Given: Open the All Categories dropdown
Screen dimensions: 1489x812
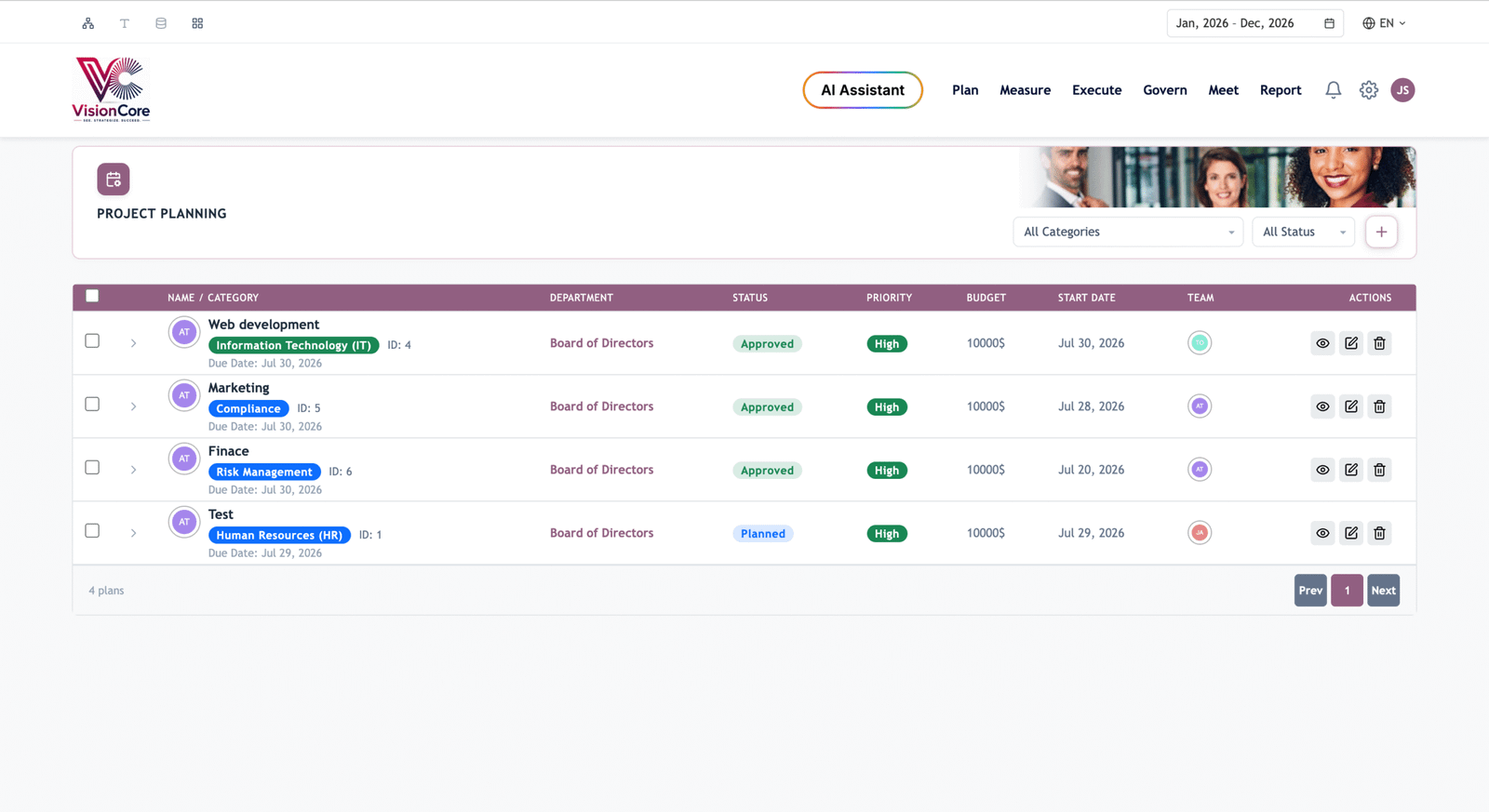Looking at the screenshot, I should 1128,232.
